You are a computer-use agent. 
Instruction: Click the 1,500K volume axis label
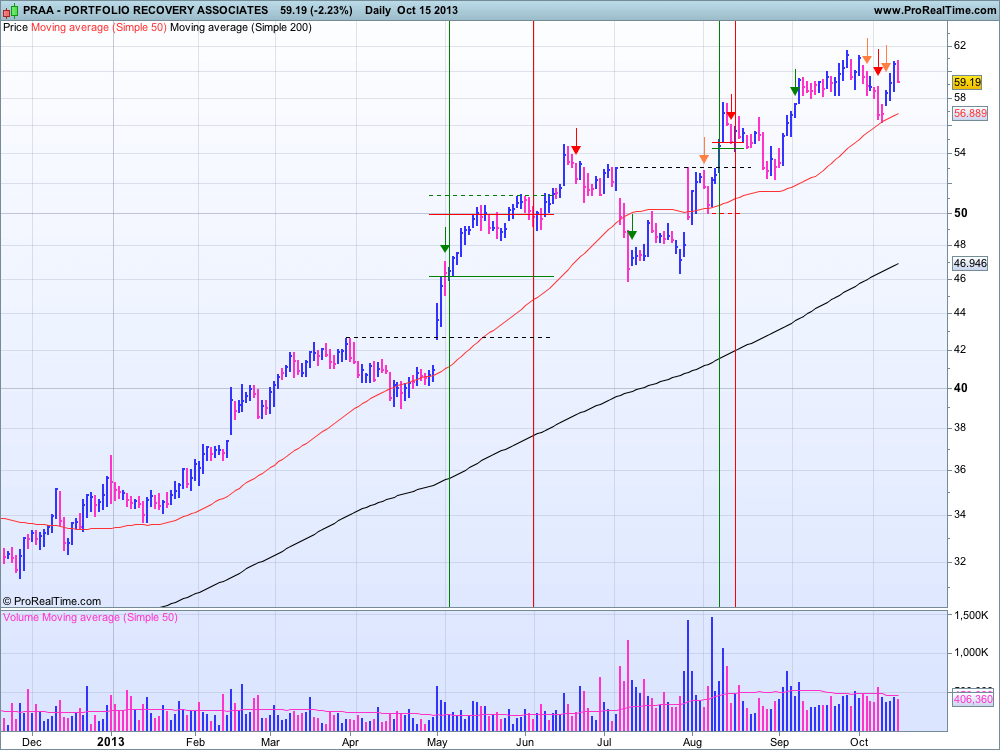click(971, 615)
